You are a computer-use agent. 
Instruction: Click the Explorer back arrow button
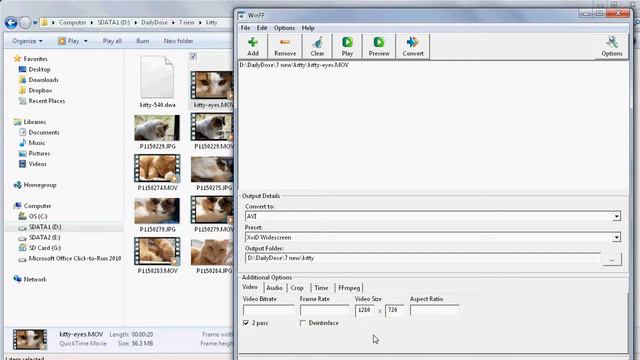(11, 22)
